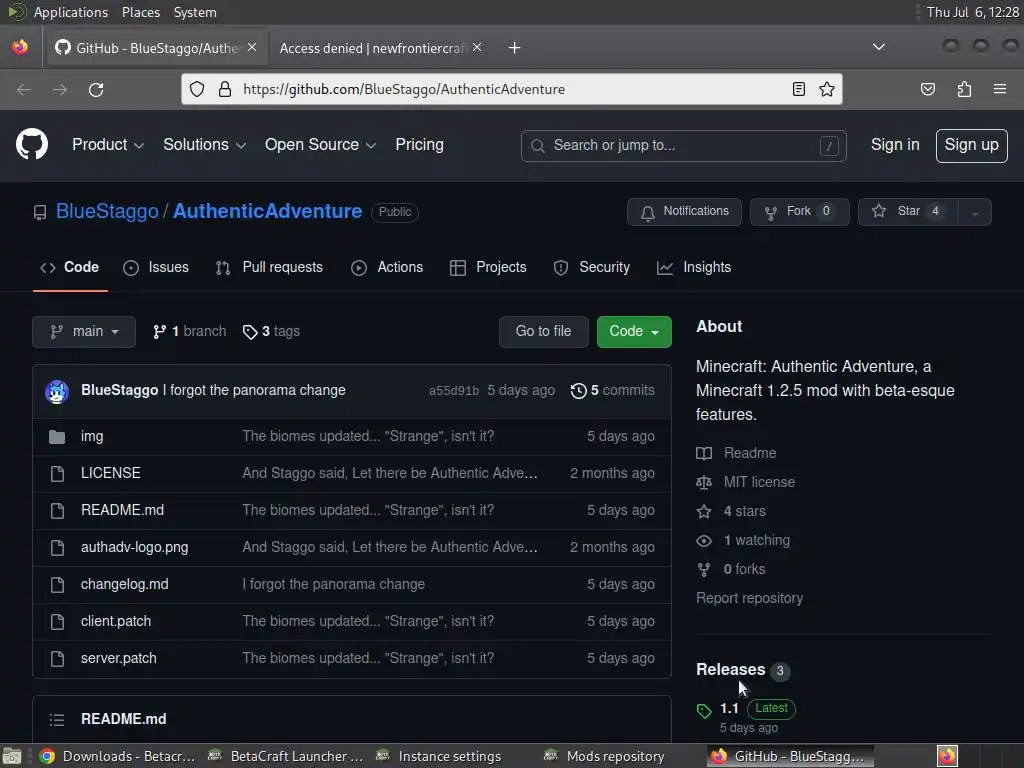Click the Notifications button
1024x768 pixels.
tap(684, 212)
